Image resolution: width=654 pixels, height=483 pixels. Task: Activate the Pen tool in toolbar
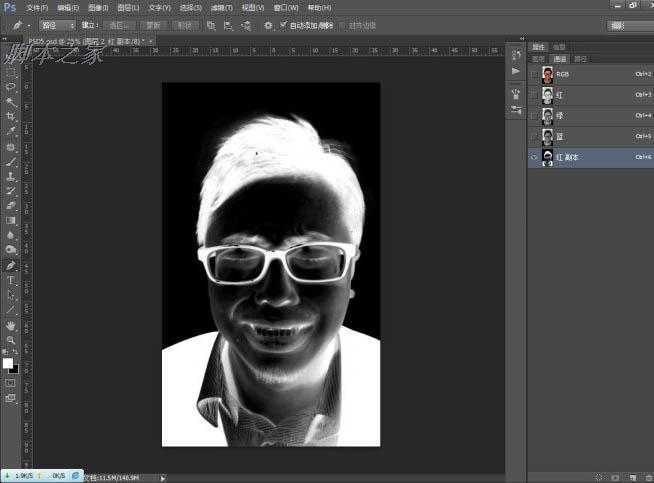11,265
